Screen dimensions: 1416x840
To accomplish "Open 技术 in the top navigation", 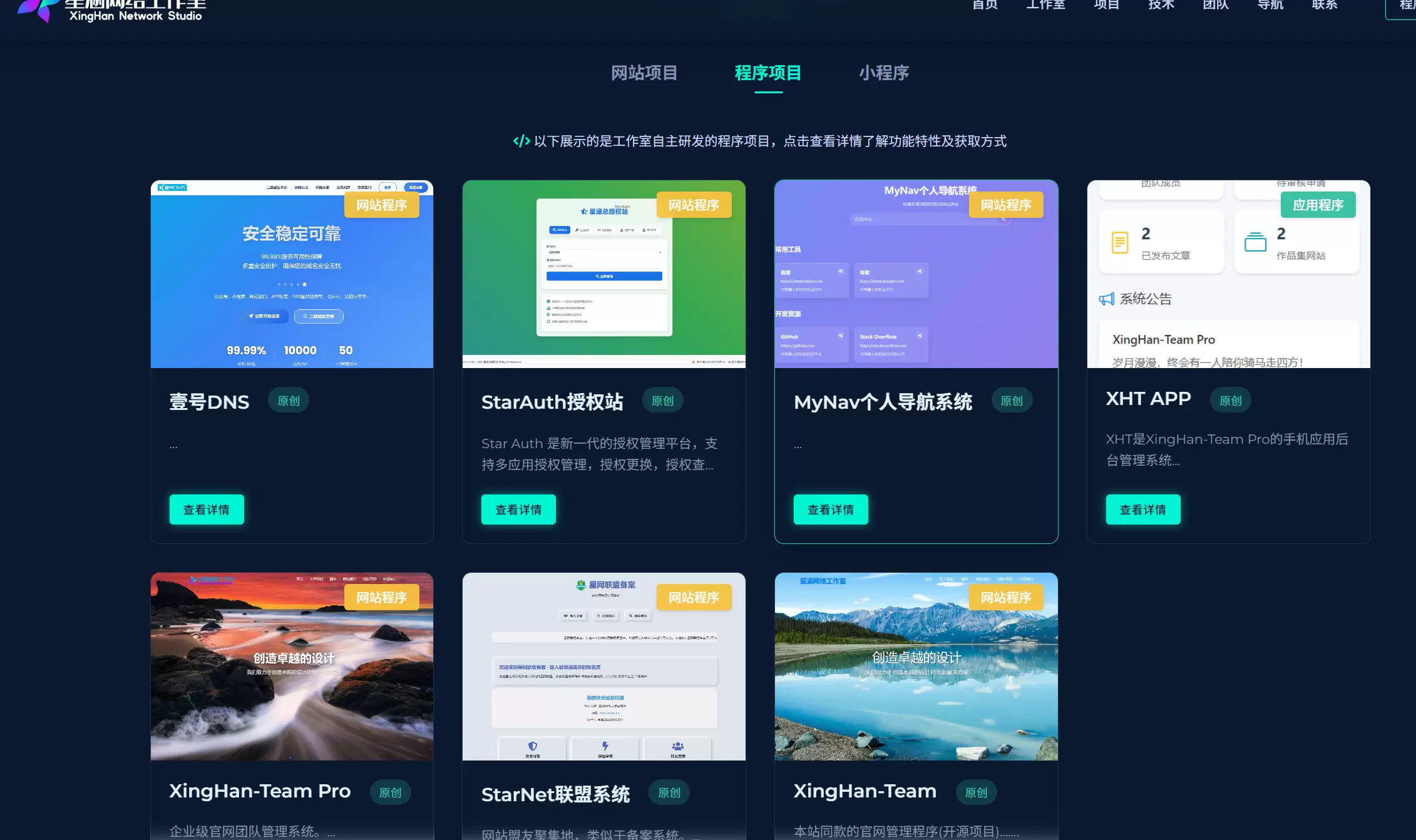I will point(1161,5).
